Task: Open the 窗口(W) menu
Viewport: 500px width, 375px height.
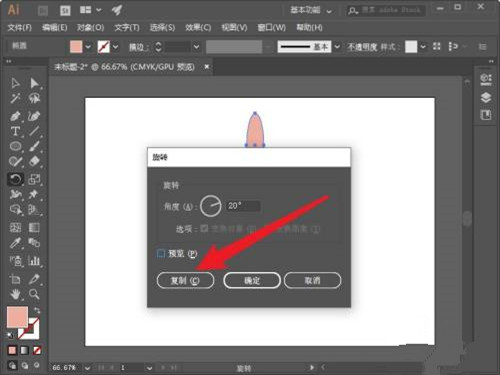Action: (272, 27)
